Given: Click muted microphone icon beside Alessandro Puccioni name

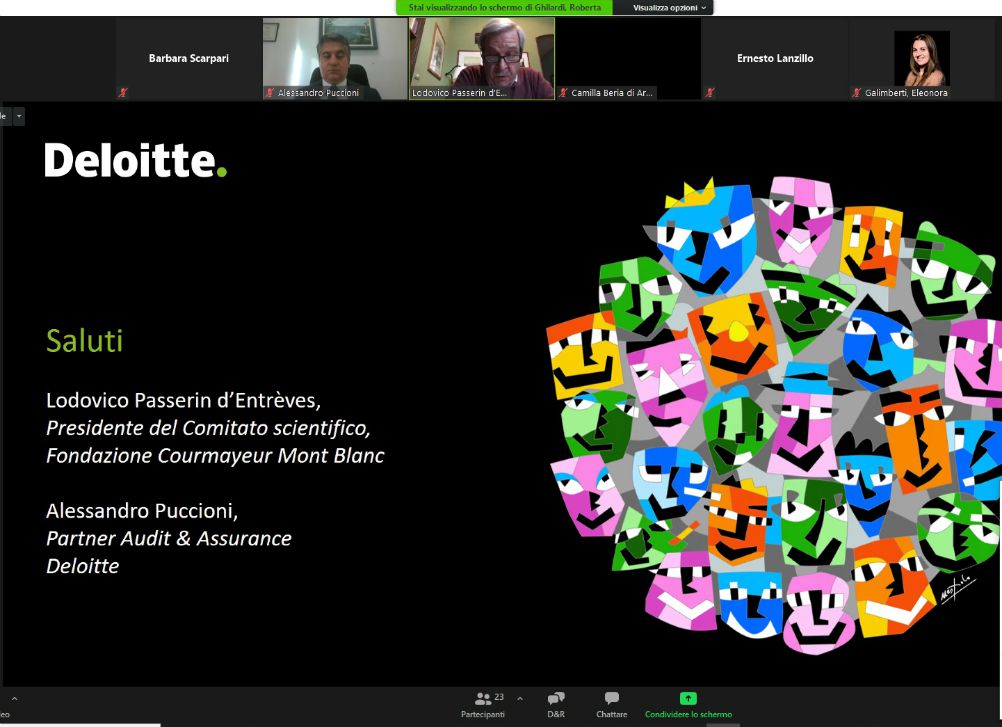Looking at the screenshot, I should tap(270, 93).
